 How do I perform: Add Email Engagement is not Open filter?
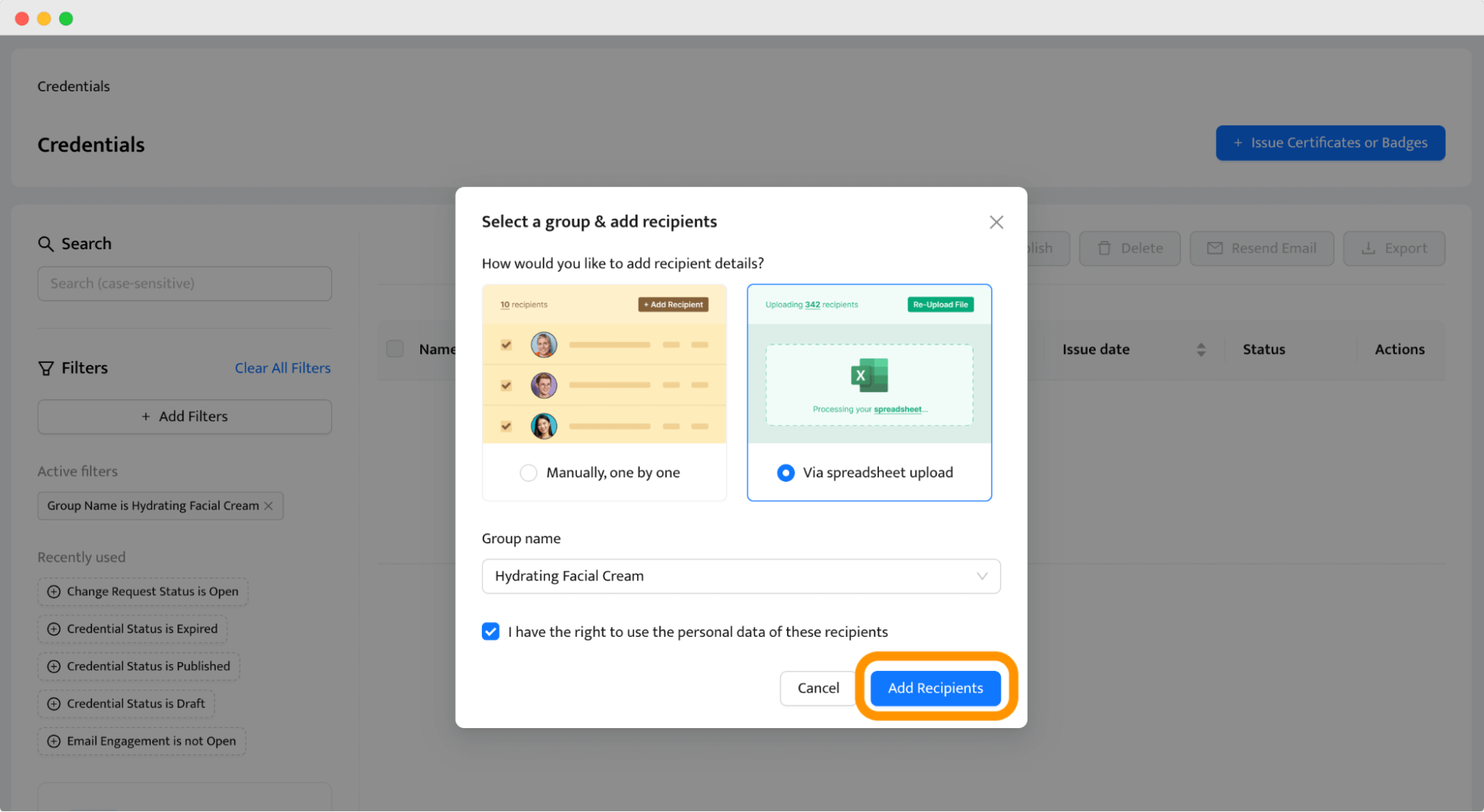[x=142, y=741]
